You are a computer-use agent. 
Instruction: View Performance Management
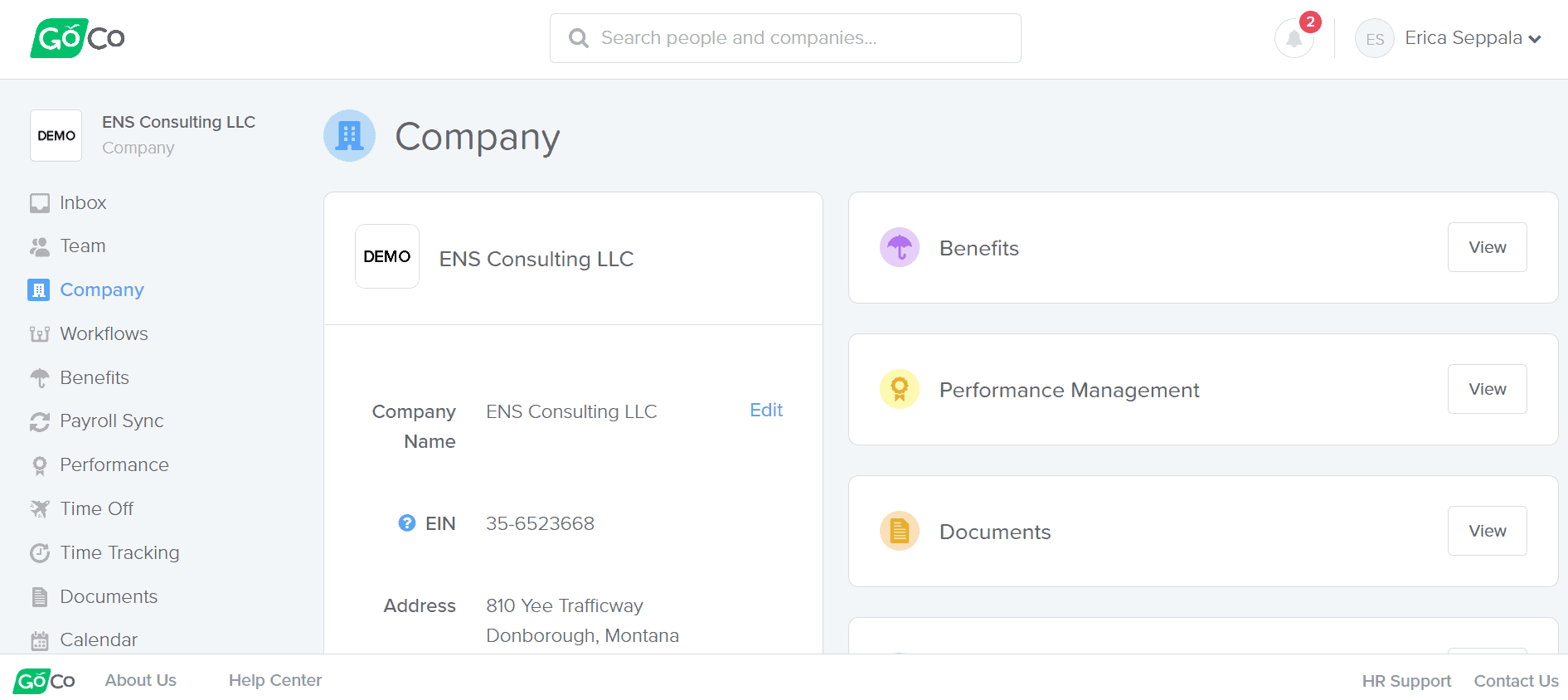(1487, 389)
